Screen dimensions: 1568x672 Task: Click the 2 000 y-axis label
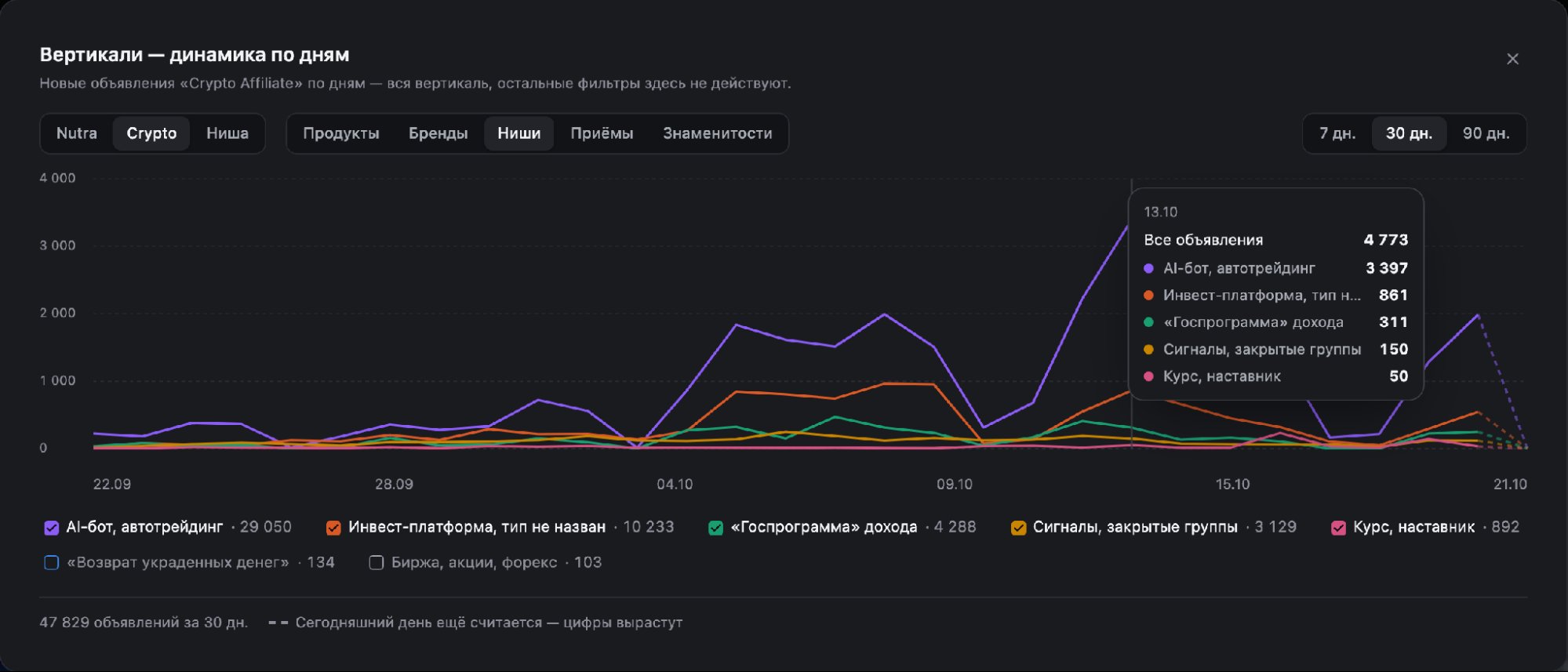tap(58, 313)
